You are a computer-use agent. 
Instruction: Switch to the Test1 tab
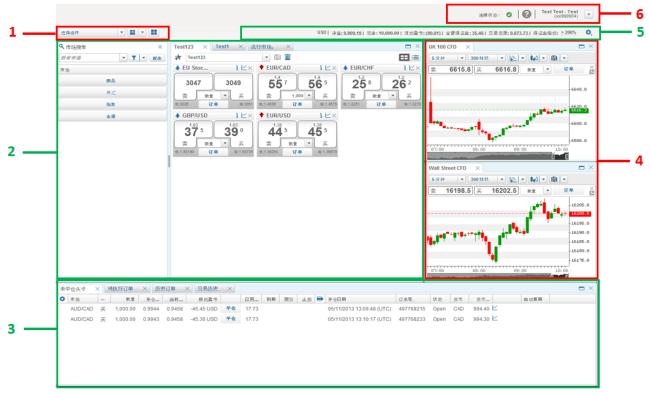tap(223, 46)
